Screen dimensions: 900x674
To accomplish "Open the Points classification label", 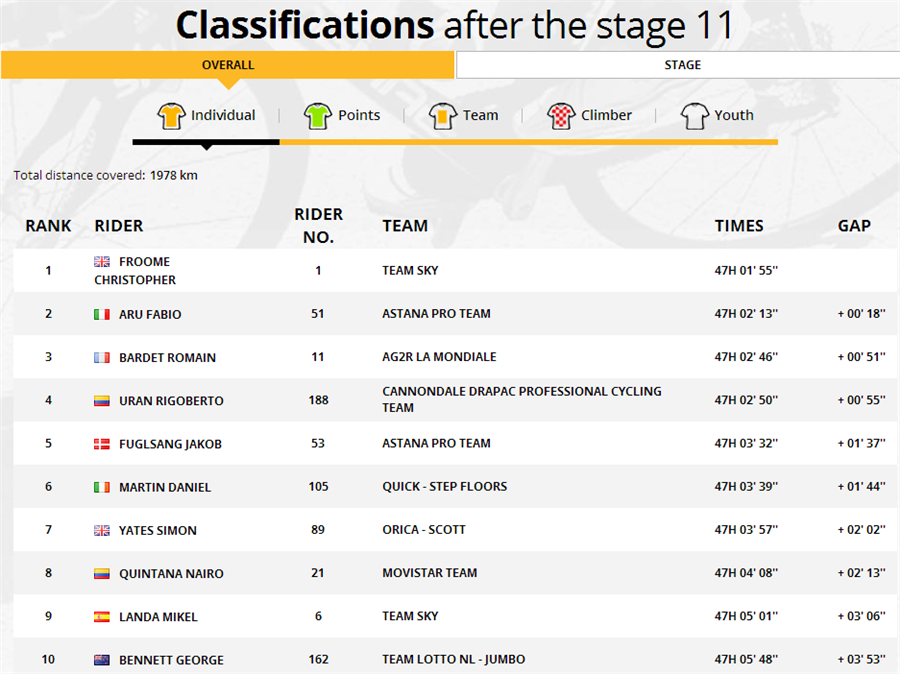I will [x=359, y=115].
